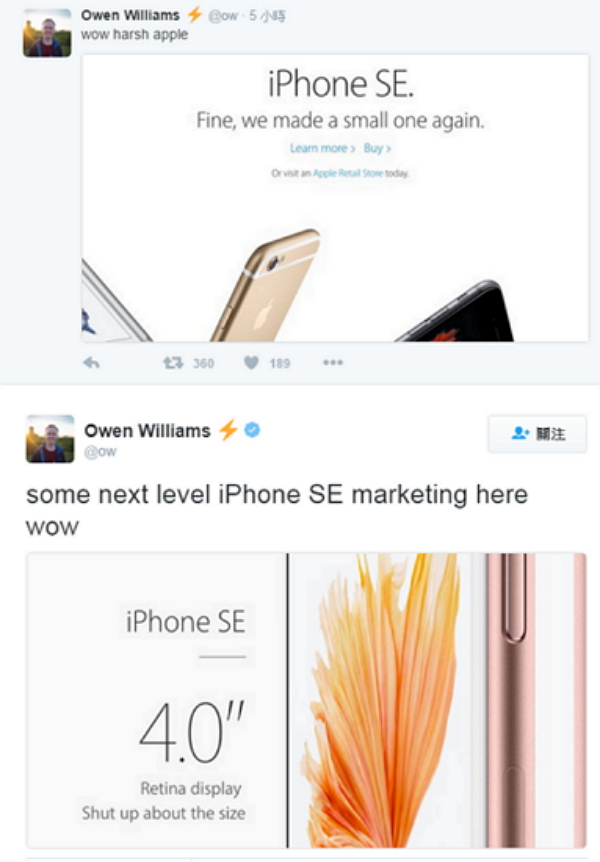Click the lightning bolt in second tweet header
Viewport: 600px width, 862px height.
(228, 430)
